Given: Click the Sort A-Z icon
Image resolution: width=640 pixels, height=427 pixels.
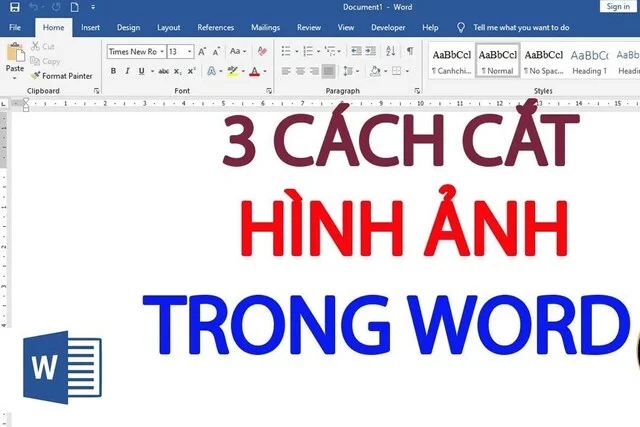Looking at the screenshot, I should click(x=391, y=51).
